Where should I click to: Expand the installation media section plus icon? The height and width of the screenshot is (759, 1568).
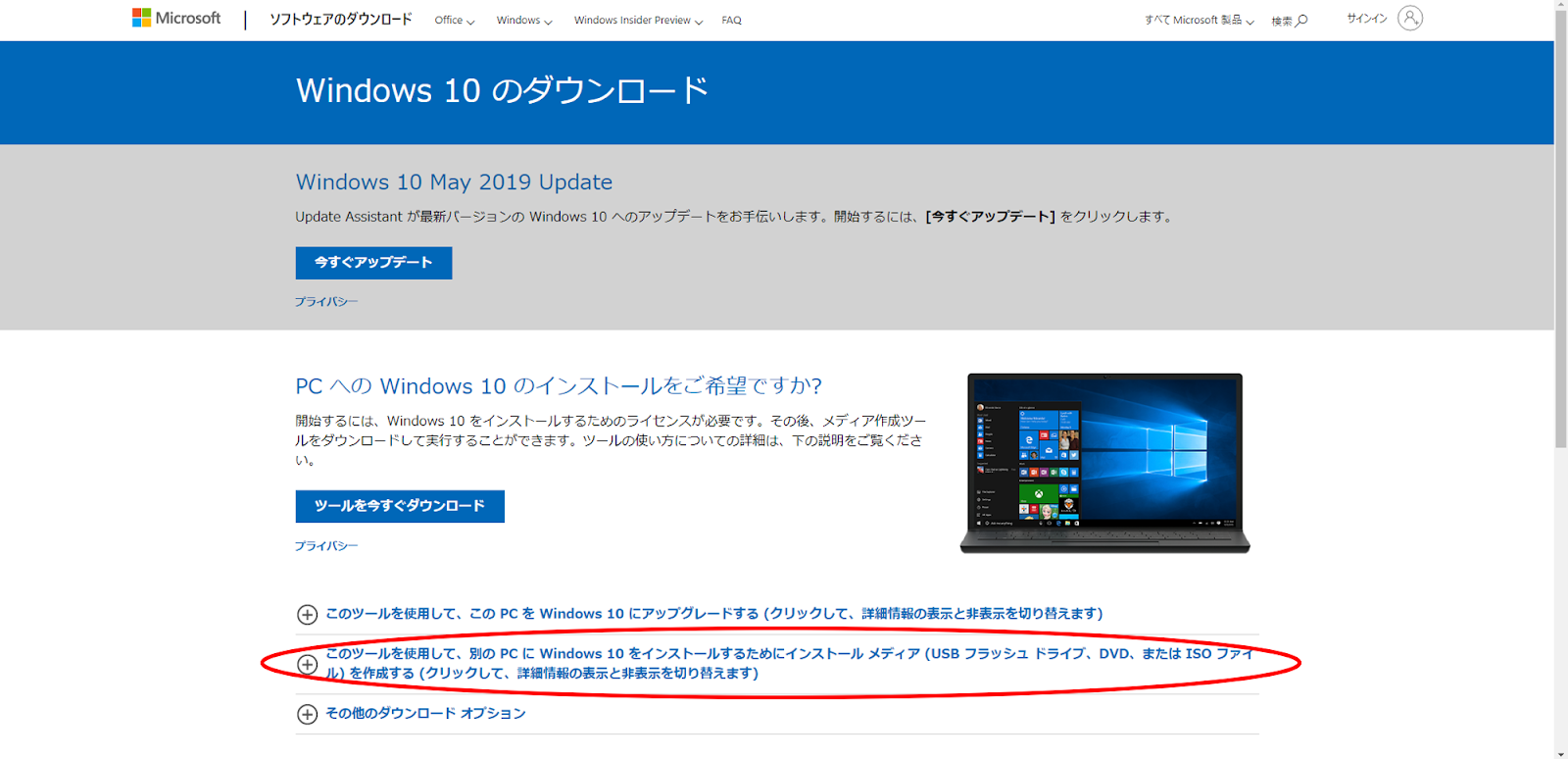[307, 664]
